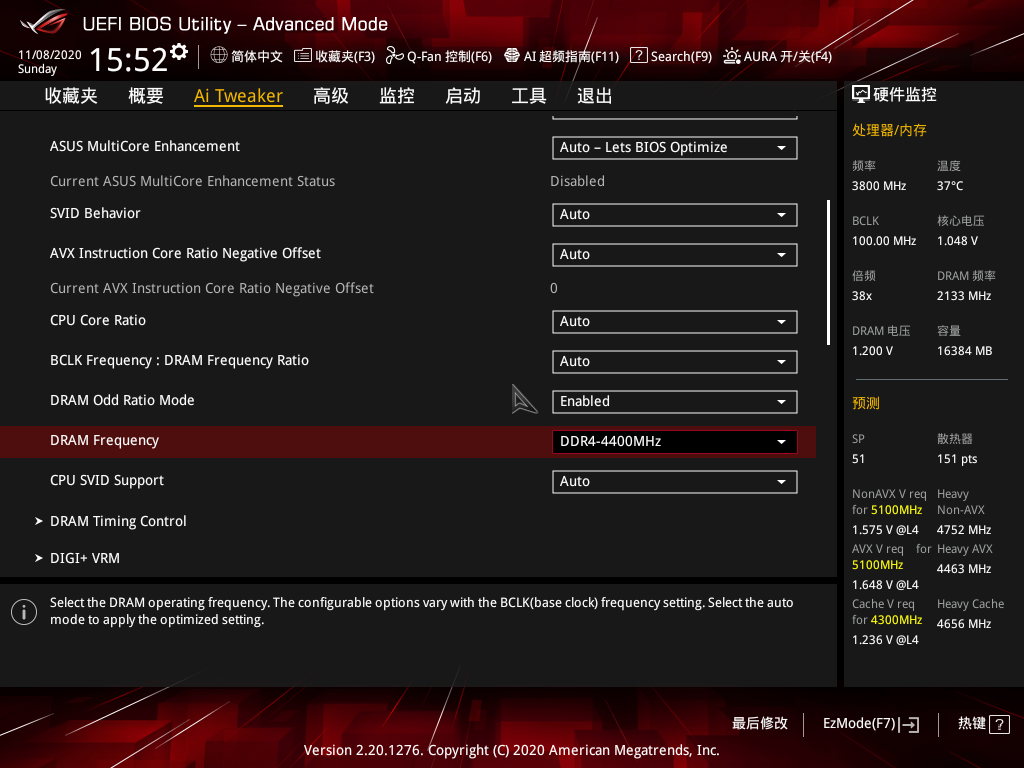Click the globe language icon
Viewport: 1024px width, 768px height.
click(x=219, y=55)
